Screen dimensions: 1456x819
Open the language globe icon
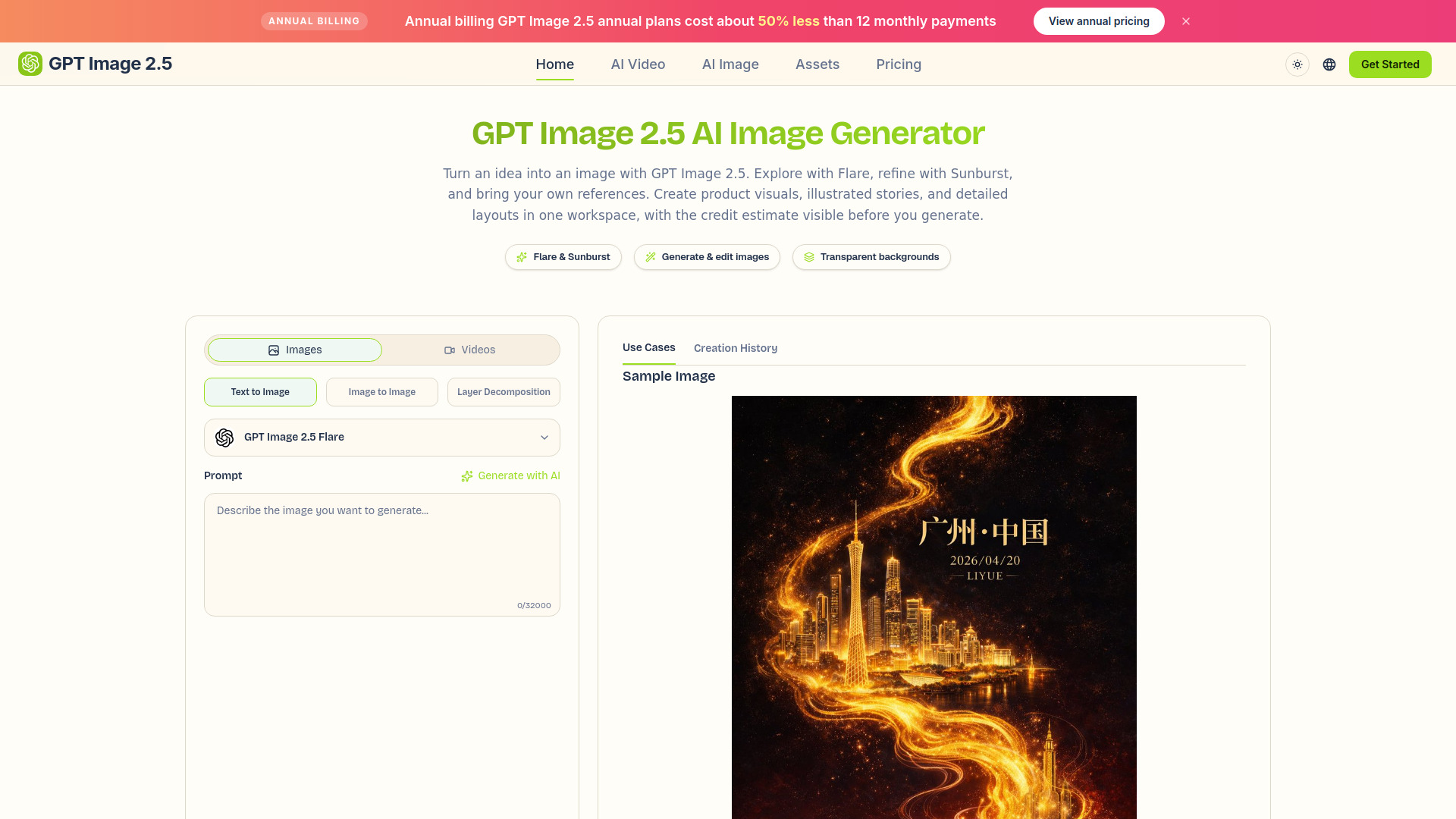tap(1329, 64)
